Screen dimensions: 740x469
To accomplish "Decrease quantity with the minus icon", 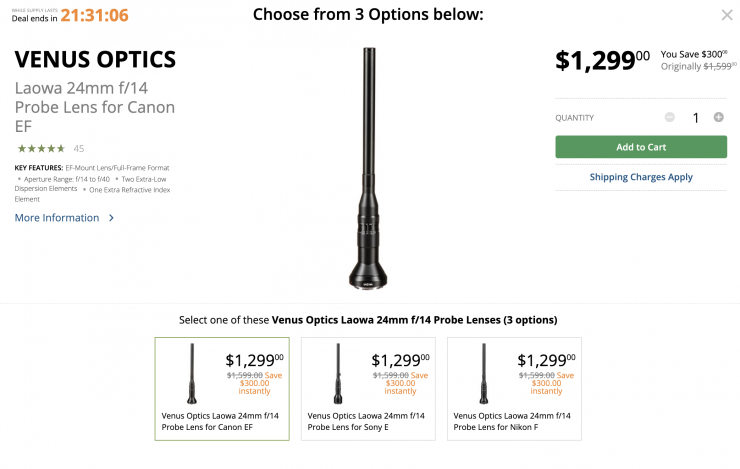I will [670, 117].
